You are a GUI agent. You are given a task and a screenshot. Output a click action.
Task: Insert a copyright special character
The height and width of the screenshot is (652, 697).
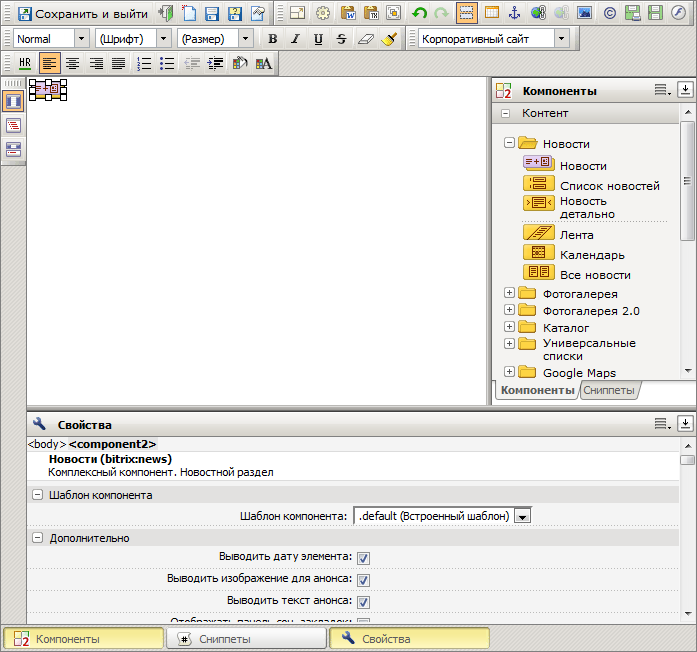click(x=609, y=13)
